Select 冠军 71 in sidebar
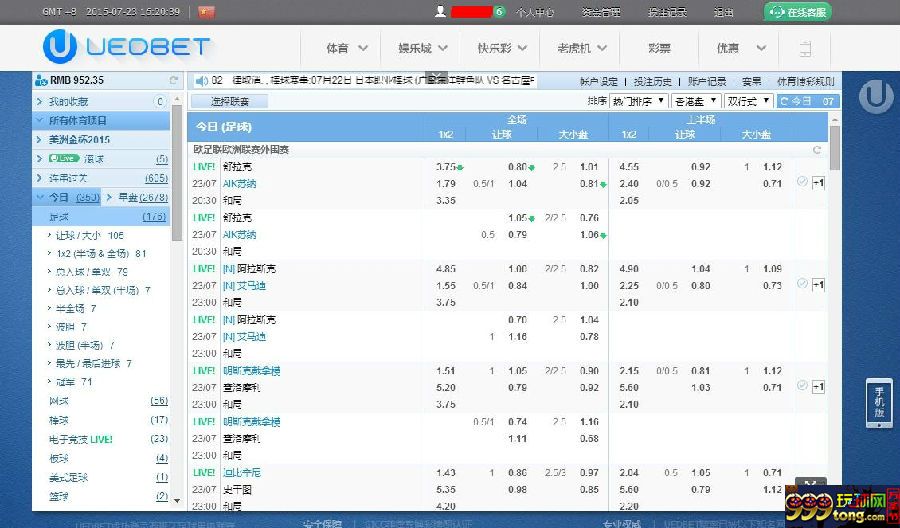 73,382
